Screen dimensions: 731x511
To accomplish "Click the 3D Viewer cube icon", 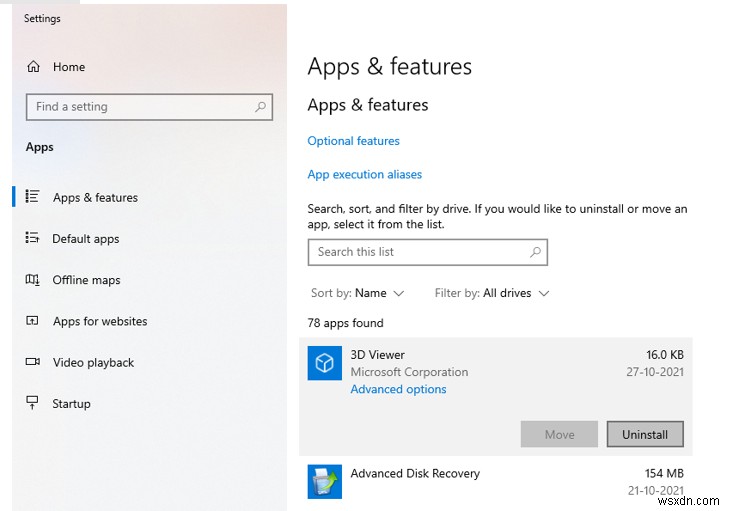I will pyautogui.click(x=324, y=364).
